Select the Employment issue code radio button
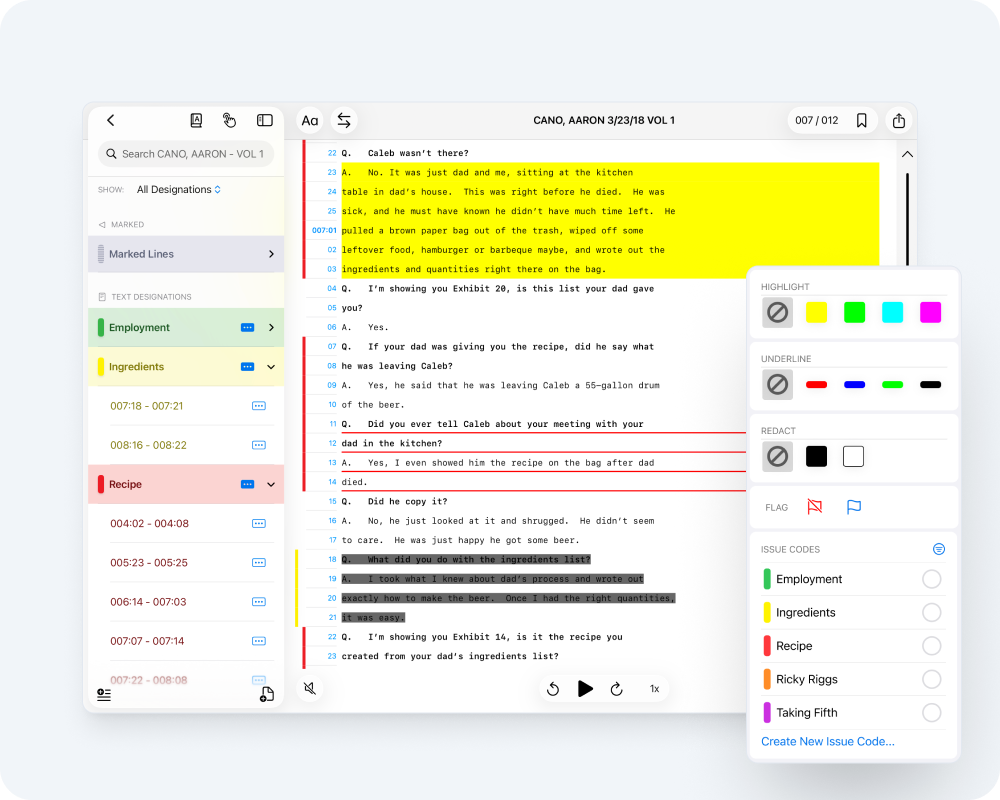Viewport: 1000px width, 800px height. pos(931,579)
